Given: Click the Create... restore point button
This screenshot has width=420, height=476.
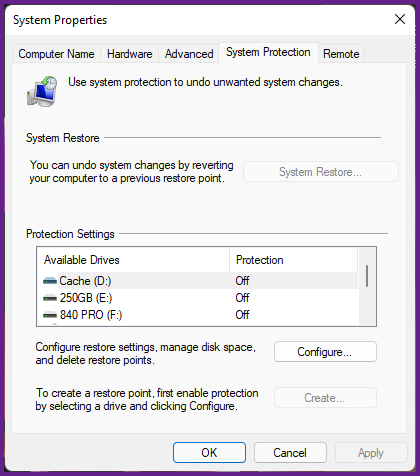Looking at the screenshot, I should [325, 398].
